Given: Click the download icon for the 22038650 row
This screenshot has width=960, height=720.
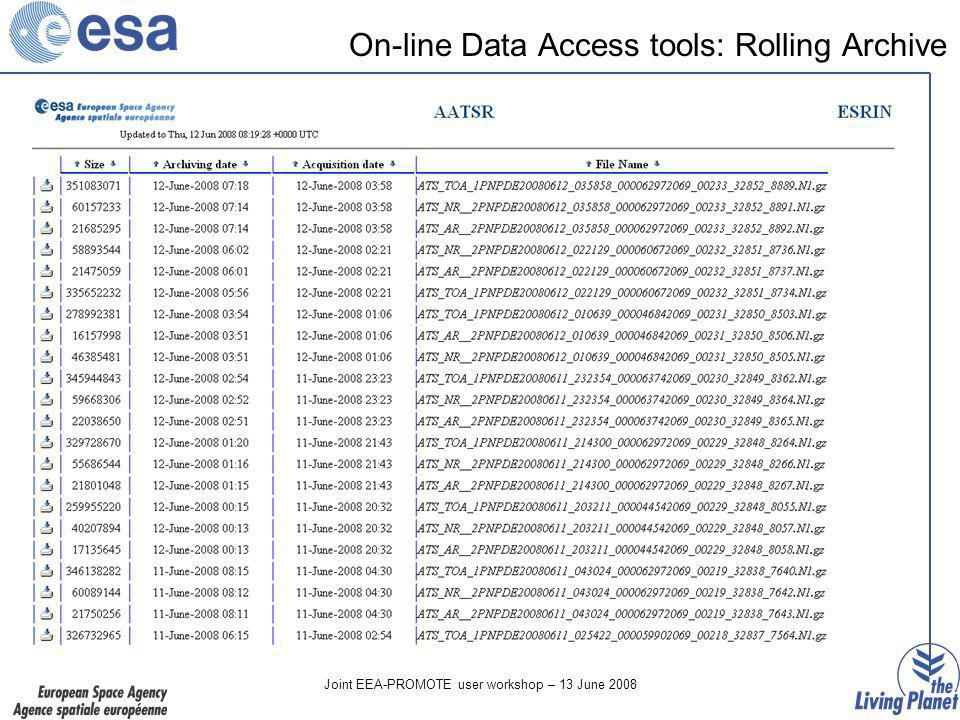Looking at the screenshot, I should pos(47,421).
